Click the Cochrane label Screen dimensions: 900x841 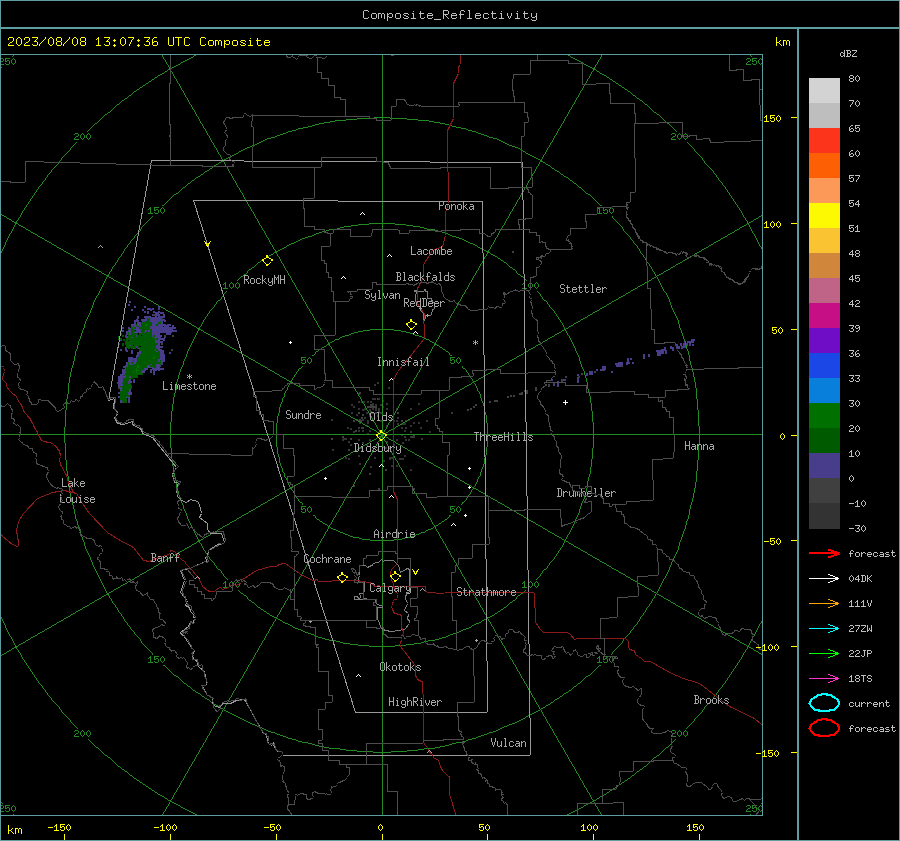[x=327, y=559]
